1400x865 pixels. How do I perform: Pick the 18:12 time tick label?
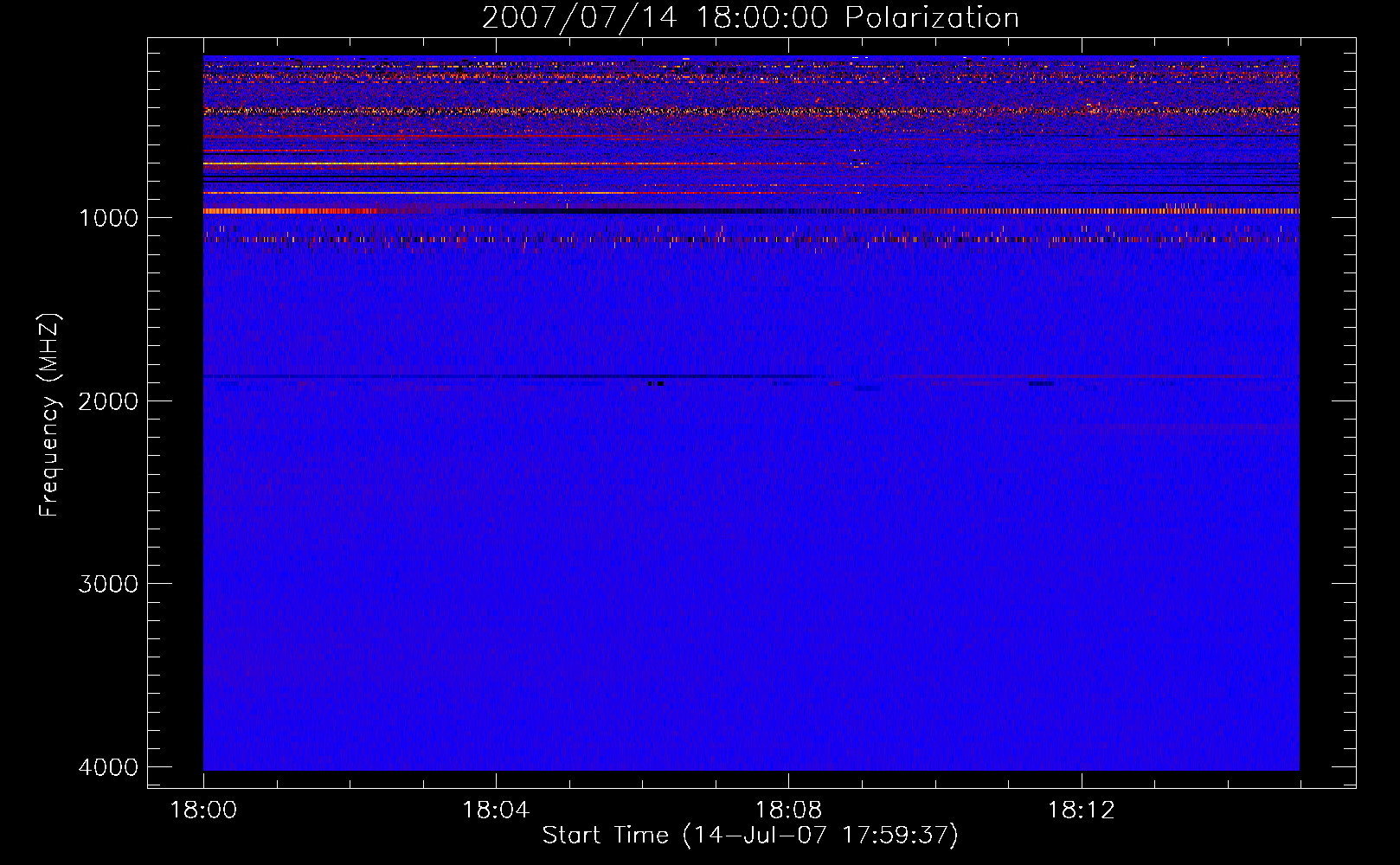(1082, 810)
